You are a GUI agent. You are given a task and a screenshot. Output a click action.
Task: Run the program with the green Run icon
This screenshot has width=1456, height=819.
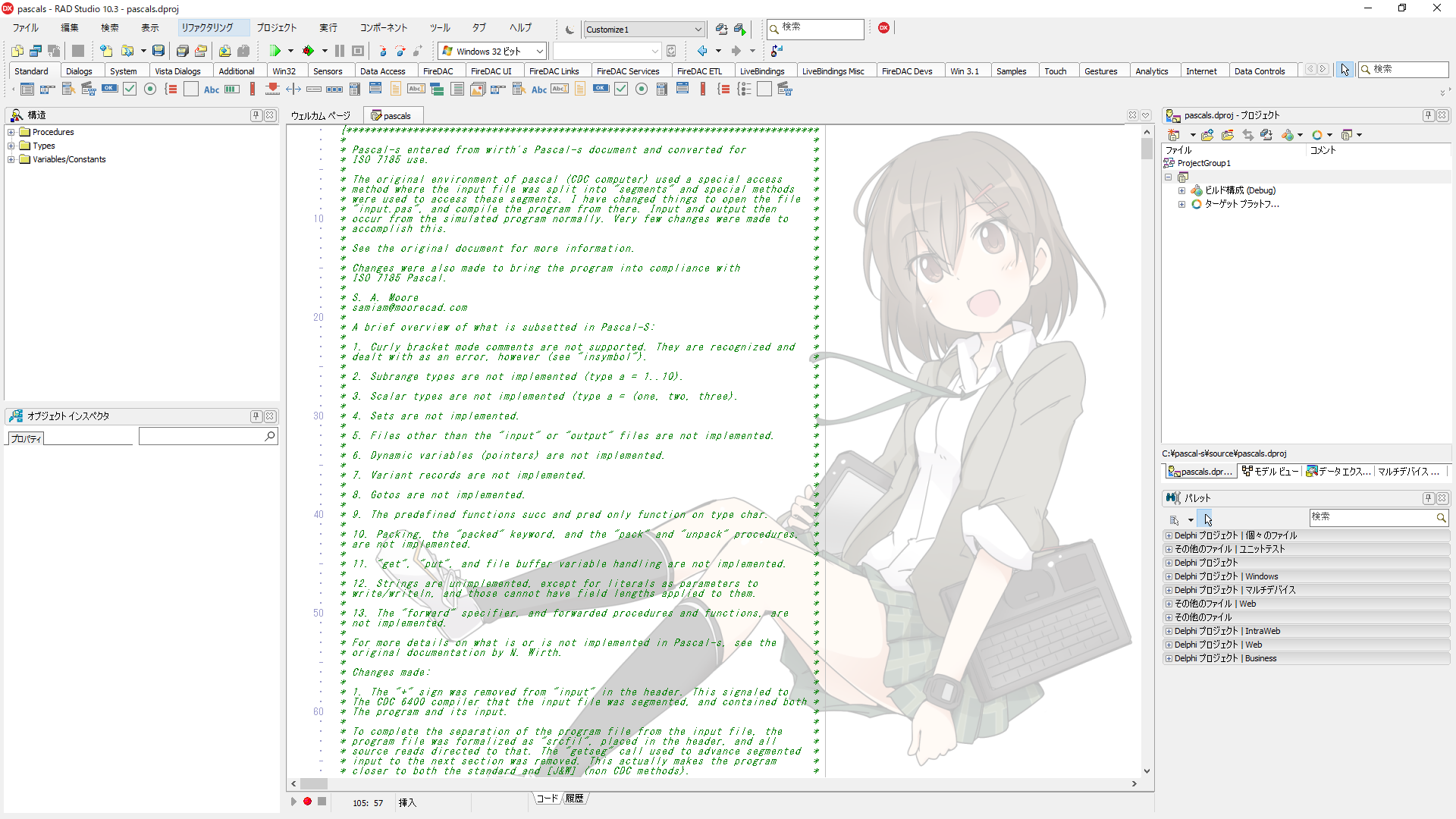[275, 51]
